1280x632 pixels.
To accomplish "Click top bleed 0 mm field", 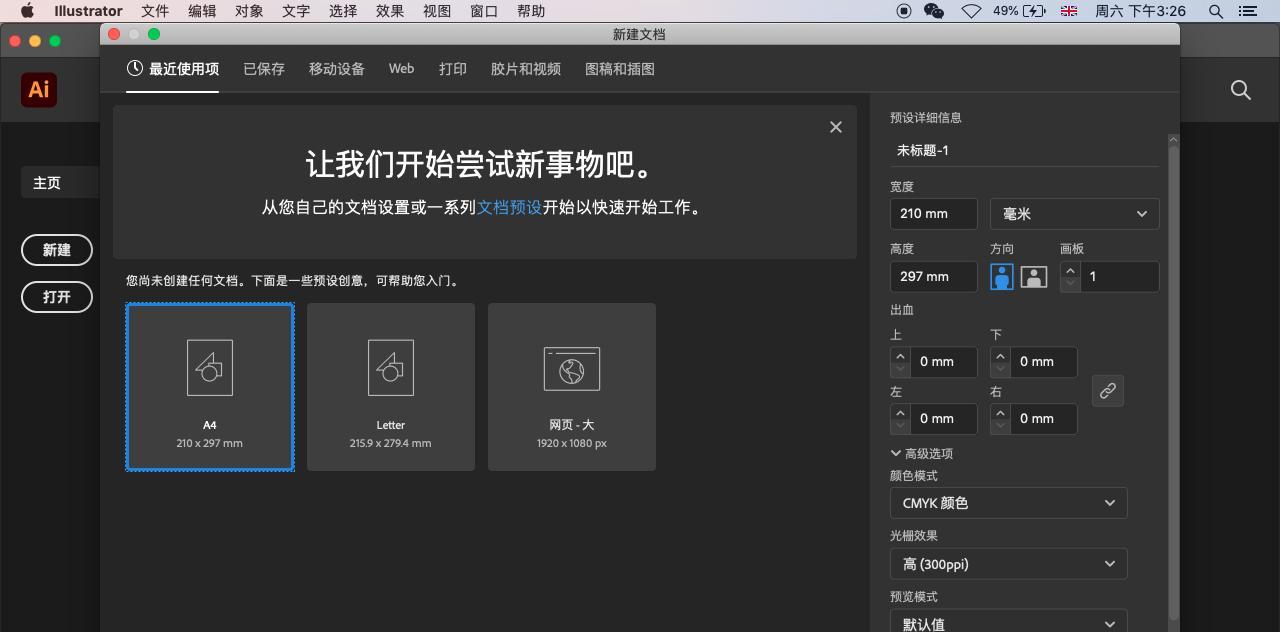I will click(x=944, y=362).
